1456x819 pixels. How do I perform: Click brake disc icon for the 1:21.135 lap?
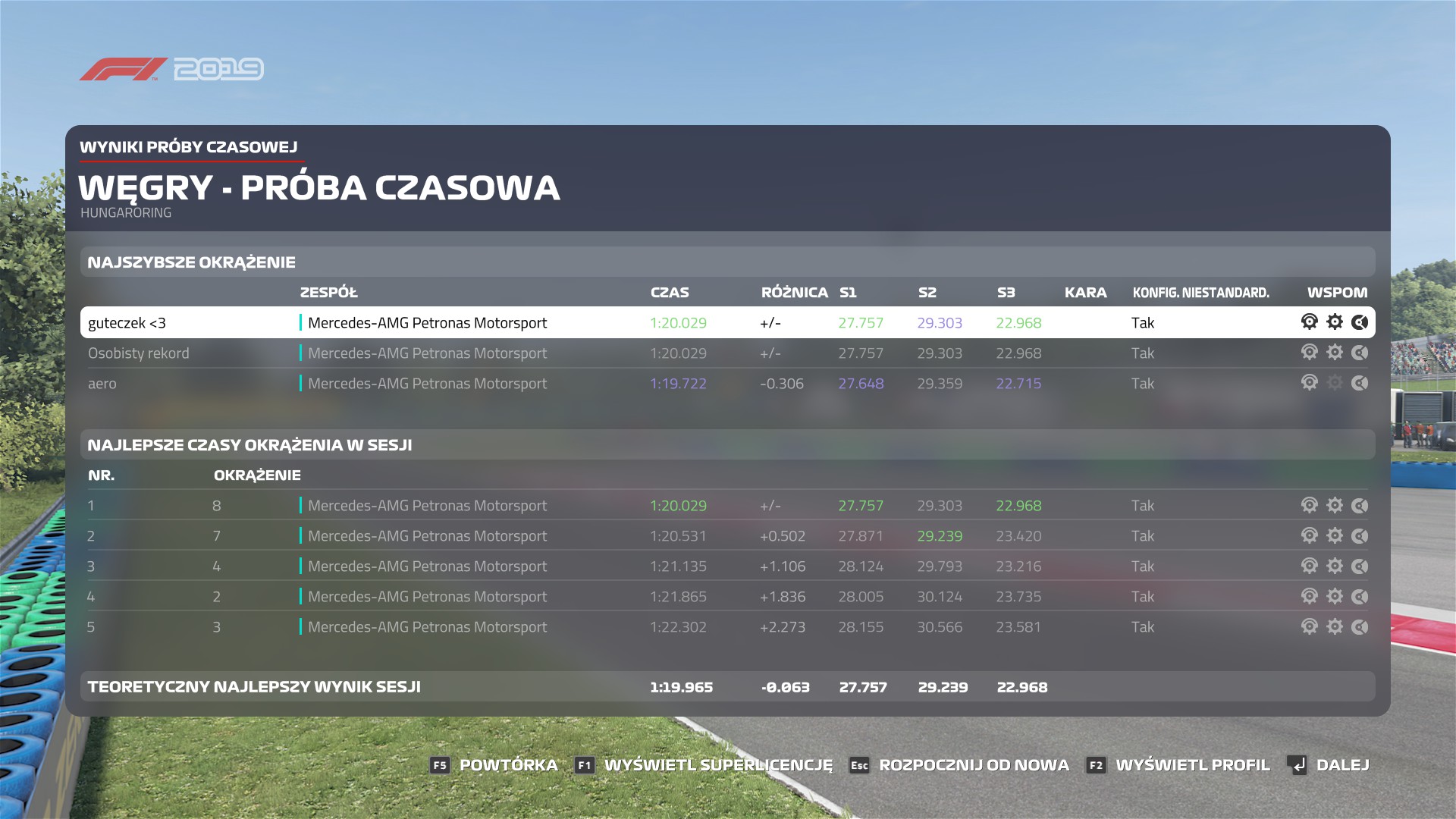[1360, 566]
